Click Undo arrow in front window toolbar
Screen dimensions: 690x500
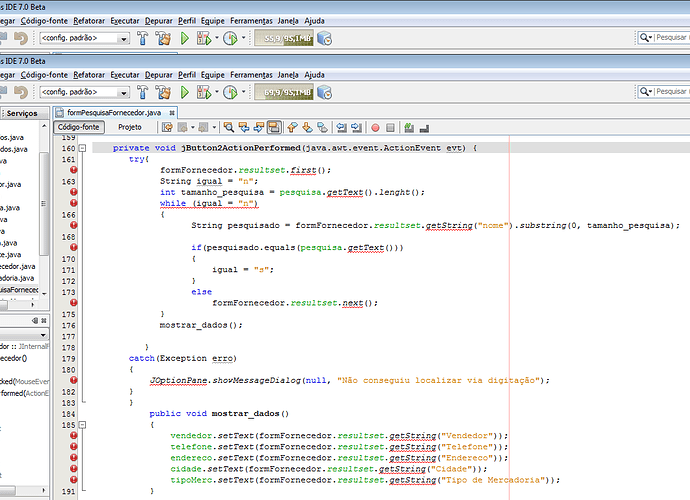[x=20, y=92]
